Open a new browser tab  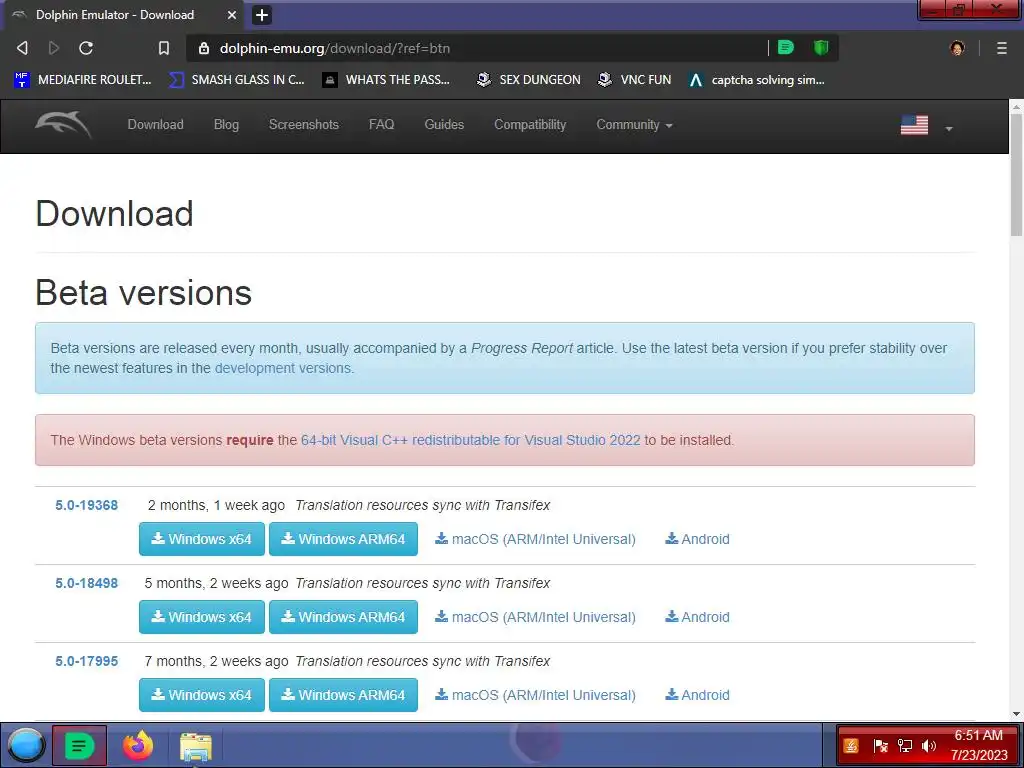[261, 14]
